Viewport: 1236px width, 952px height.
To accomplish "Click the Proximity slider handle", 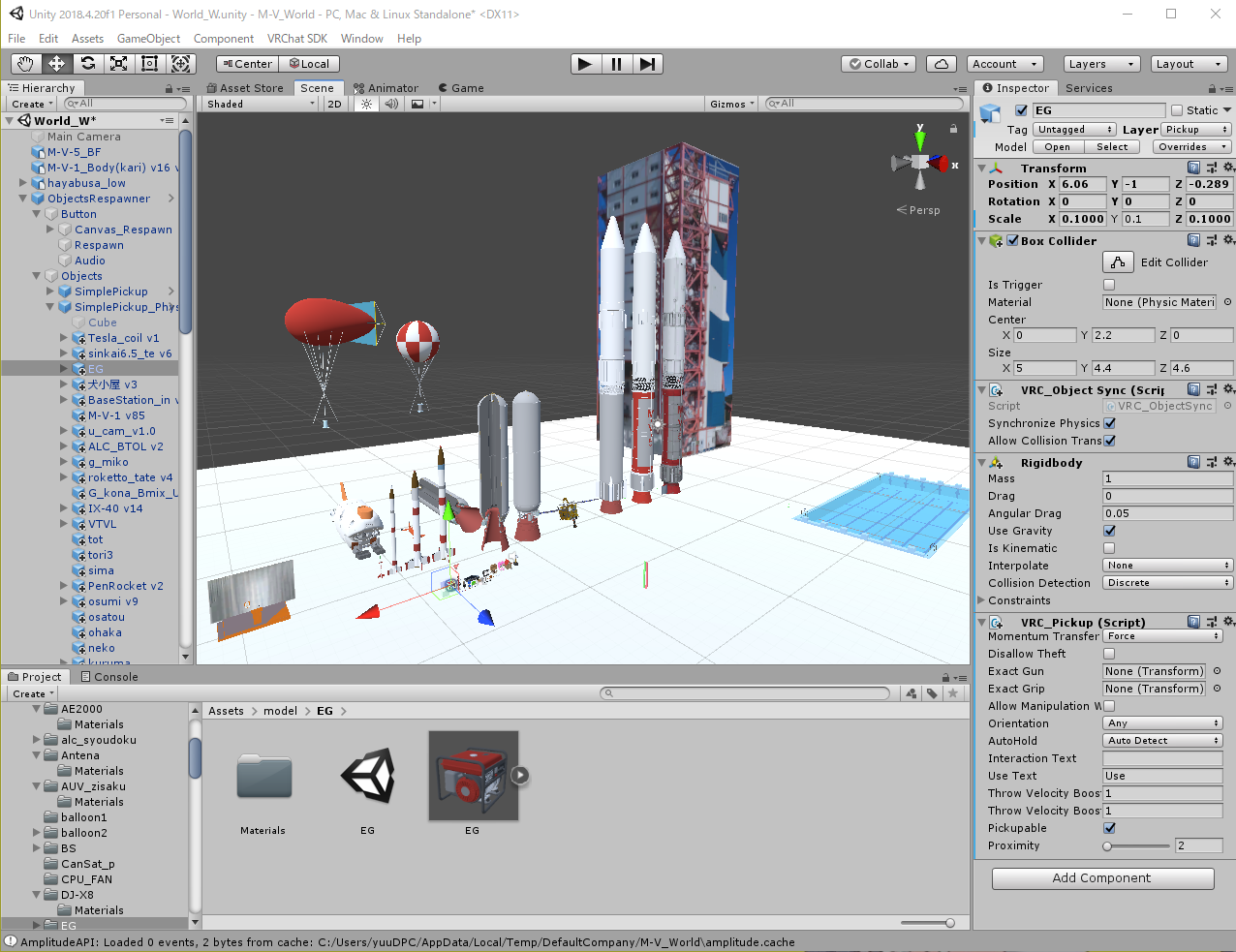I will (1107, 846).
